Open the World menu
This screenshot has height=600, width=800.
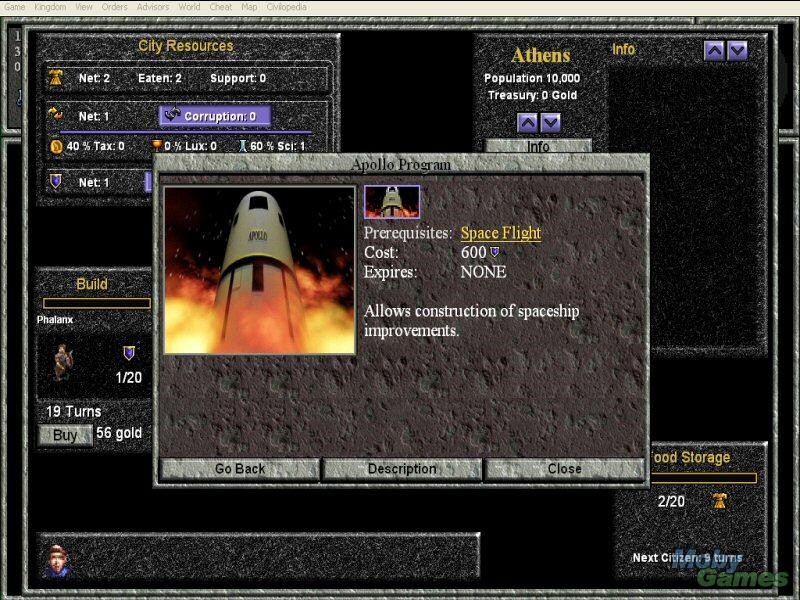[x=189, y=7]
